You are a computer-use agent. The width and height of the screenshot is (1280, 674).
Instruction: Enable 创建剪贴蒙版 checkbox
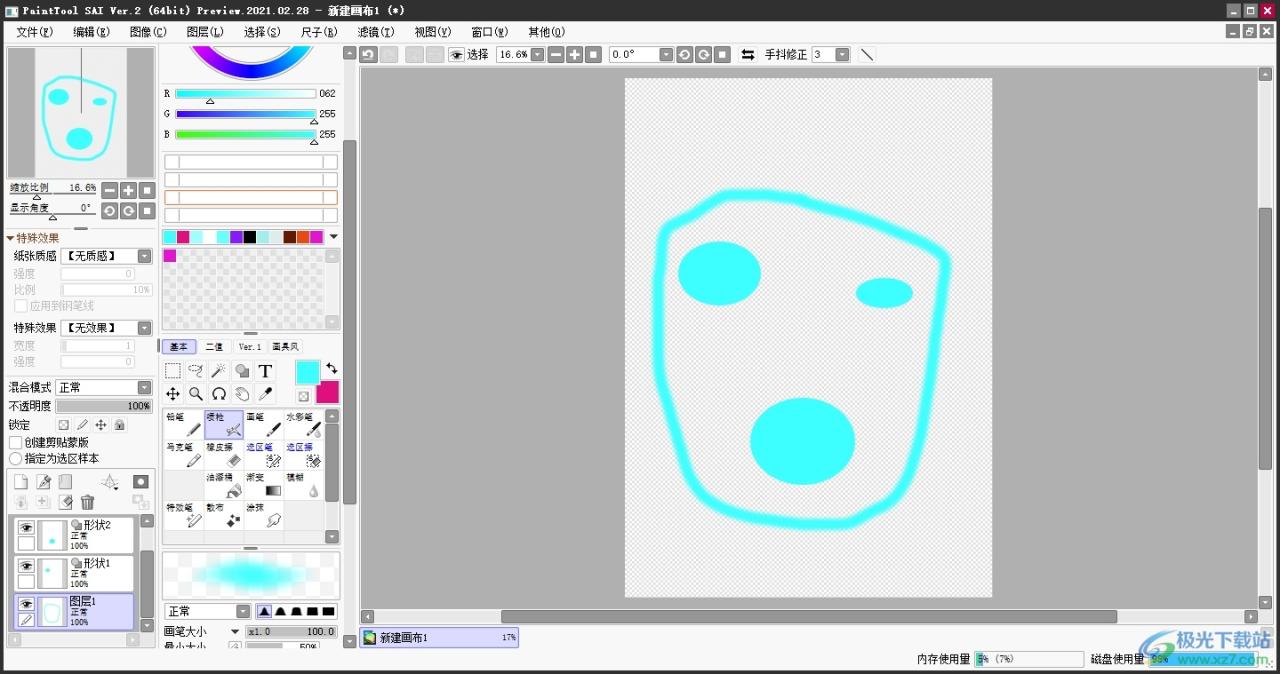15,442
